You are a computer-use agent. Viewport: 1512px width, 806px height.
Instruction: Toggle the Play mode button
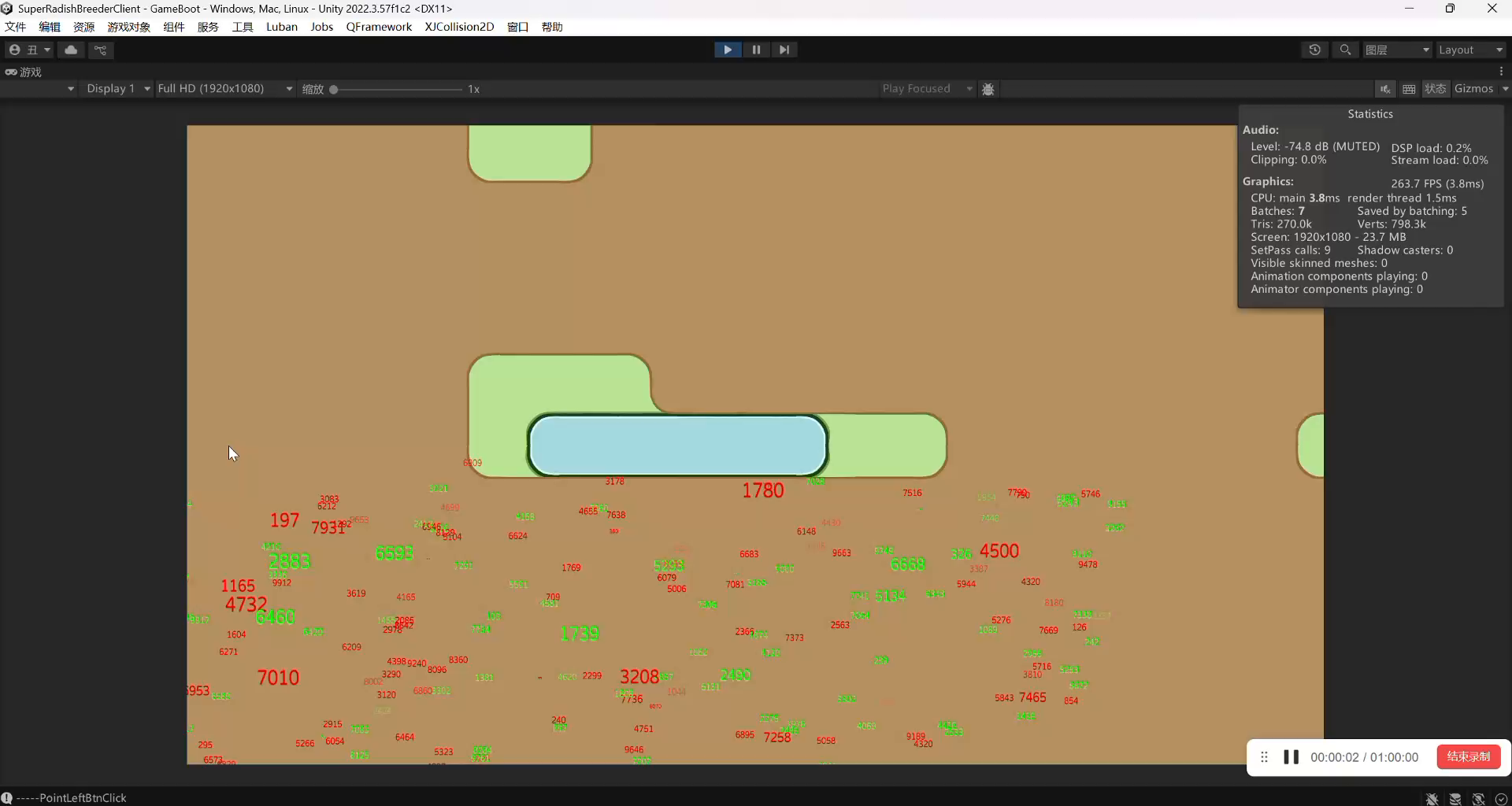pyautogui.click(x=727, y=50)
